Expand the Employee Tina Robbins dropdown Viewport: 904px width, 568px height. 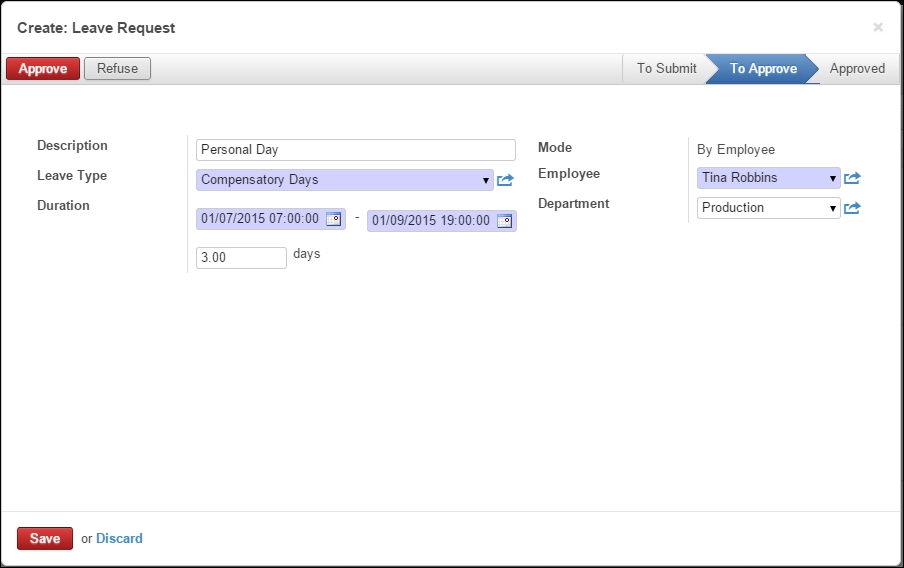pos(833,178)
